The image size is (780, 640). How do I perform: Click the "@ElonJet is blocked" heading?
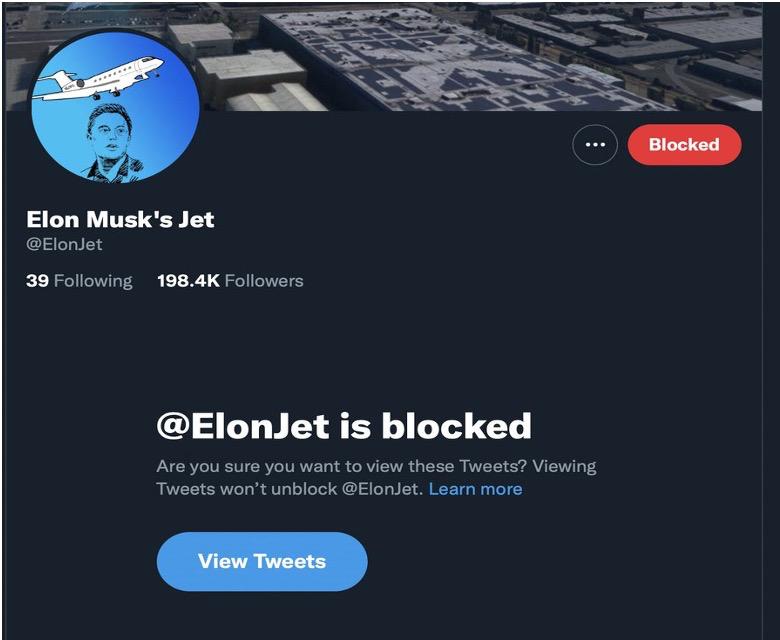(344, 426)
